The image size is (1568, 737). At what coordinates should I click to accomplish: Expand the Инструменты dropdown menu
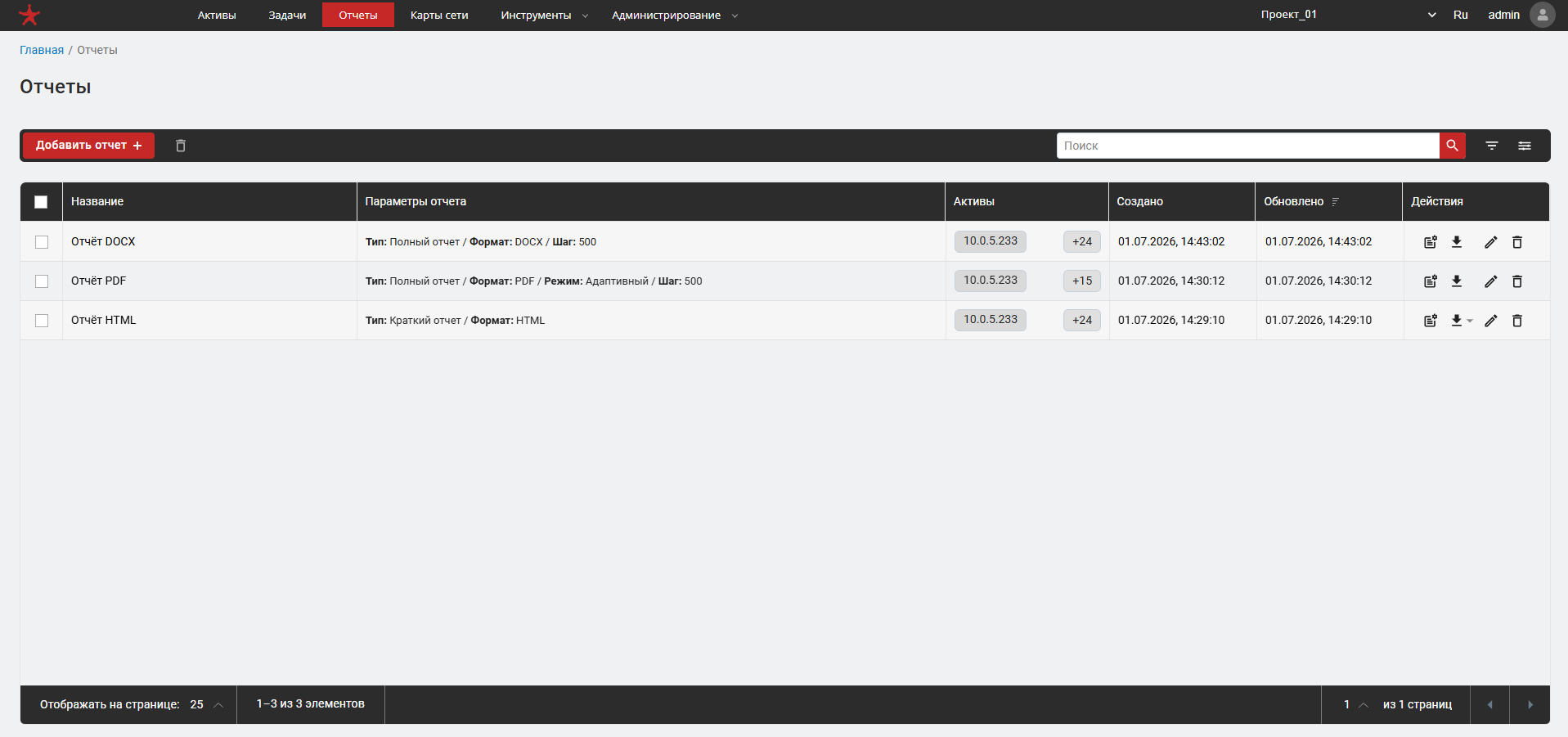544,15
